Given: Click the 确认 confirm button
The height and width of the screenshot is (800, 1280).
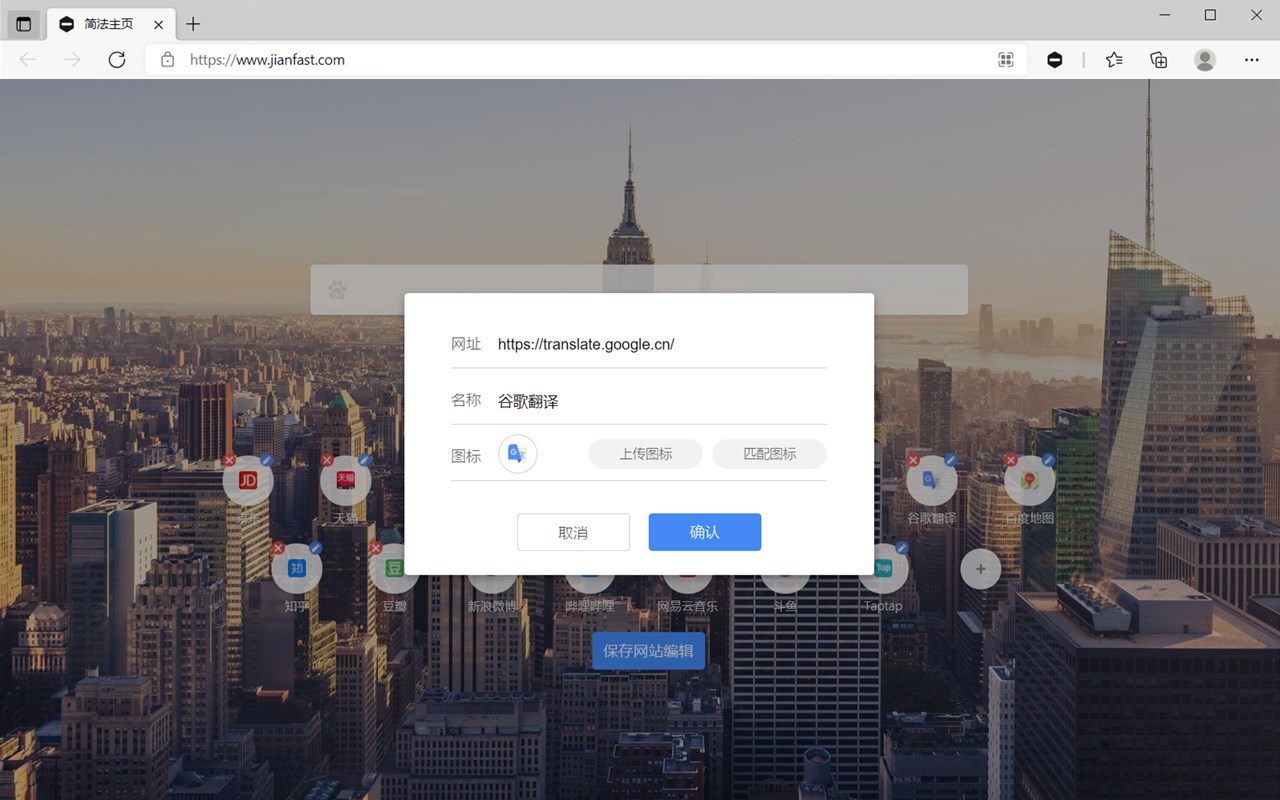Looking at the screenshot, I should point(705,532).
